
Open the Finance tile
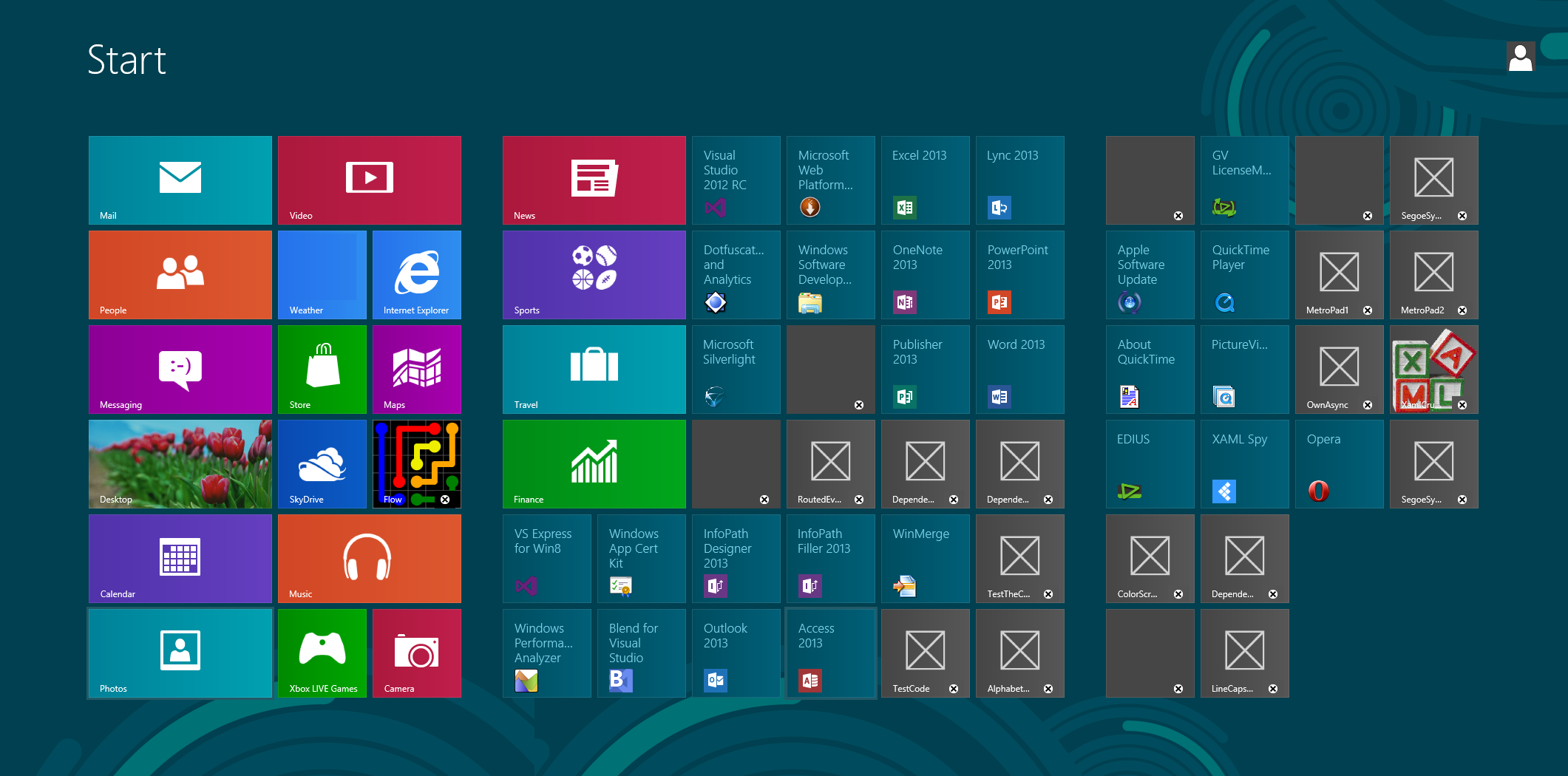[594, 463]
